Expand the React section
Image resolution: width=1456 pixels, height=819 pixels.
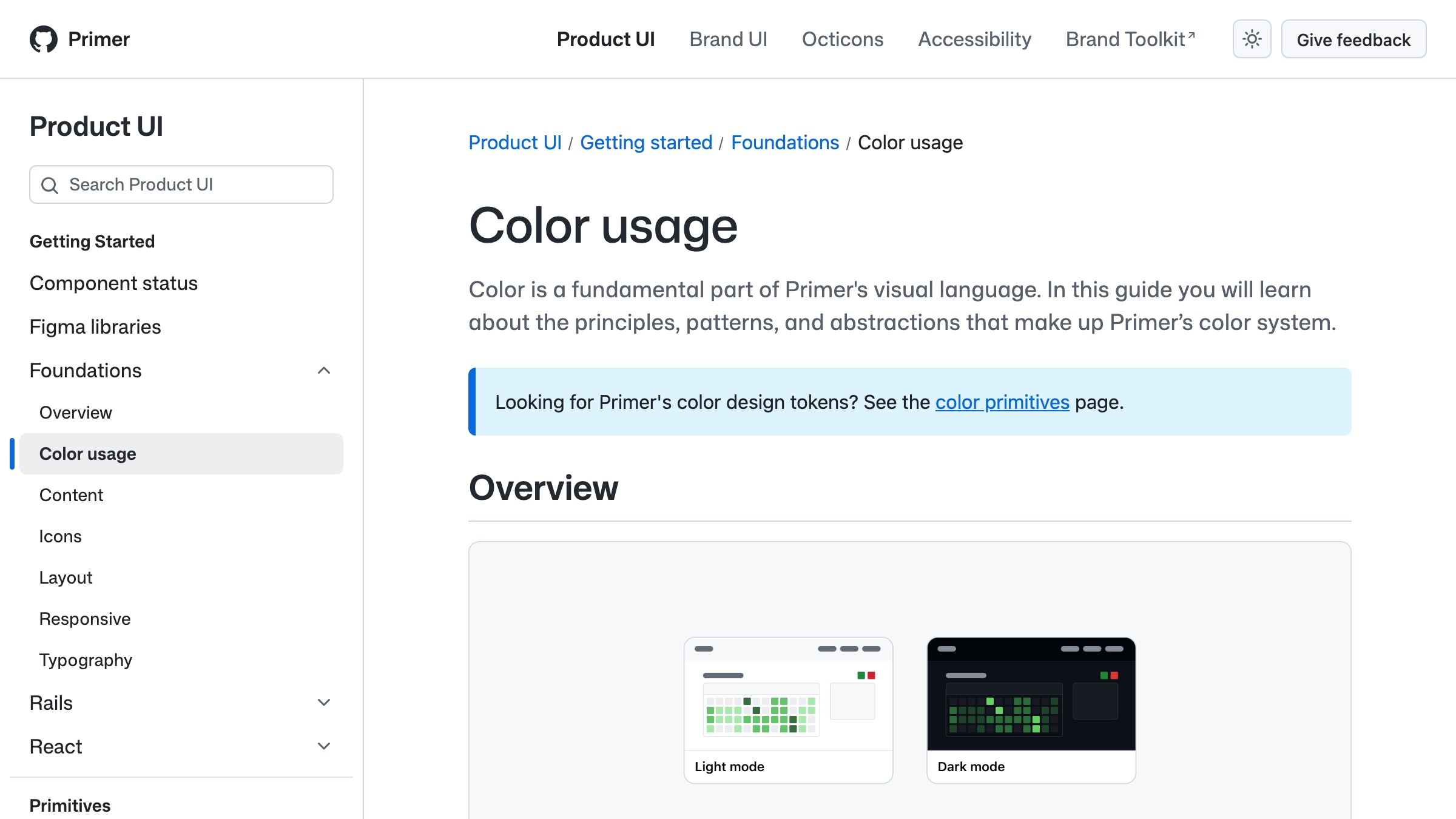[x=323, y=746]
